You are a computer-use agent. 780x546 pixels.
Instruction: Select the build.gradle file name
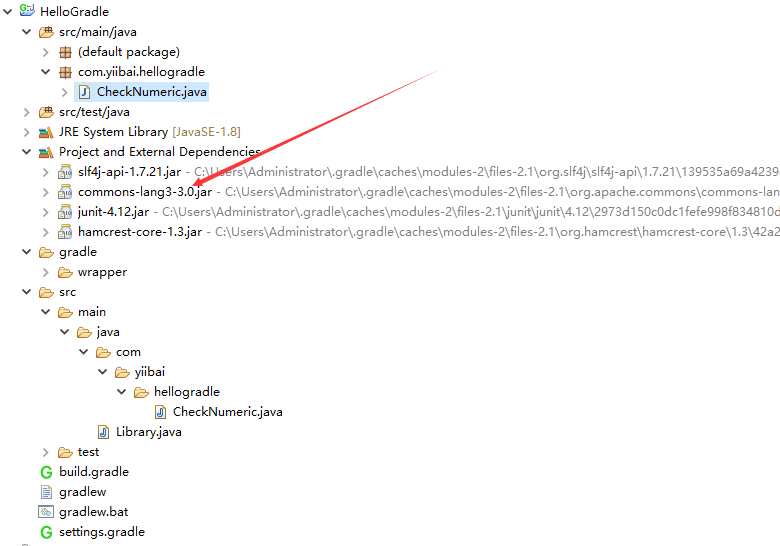(94, 472)
